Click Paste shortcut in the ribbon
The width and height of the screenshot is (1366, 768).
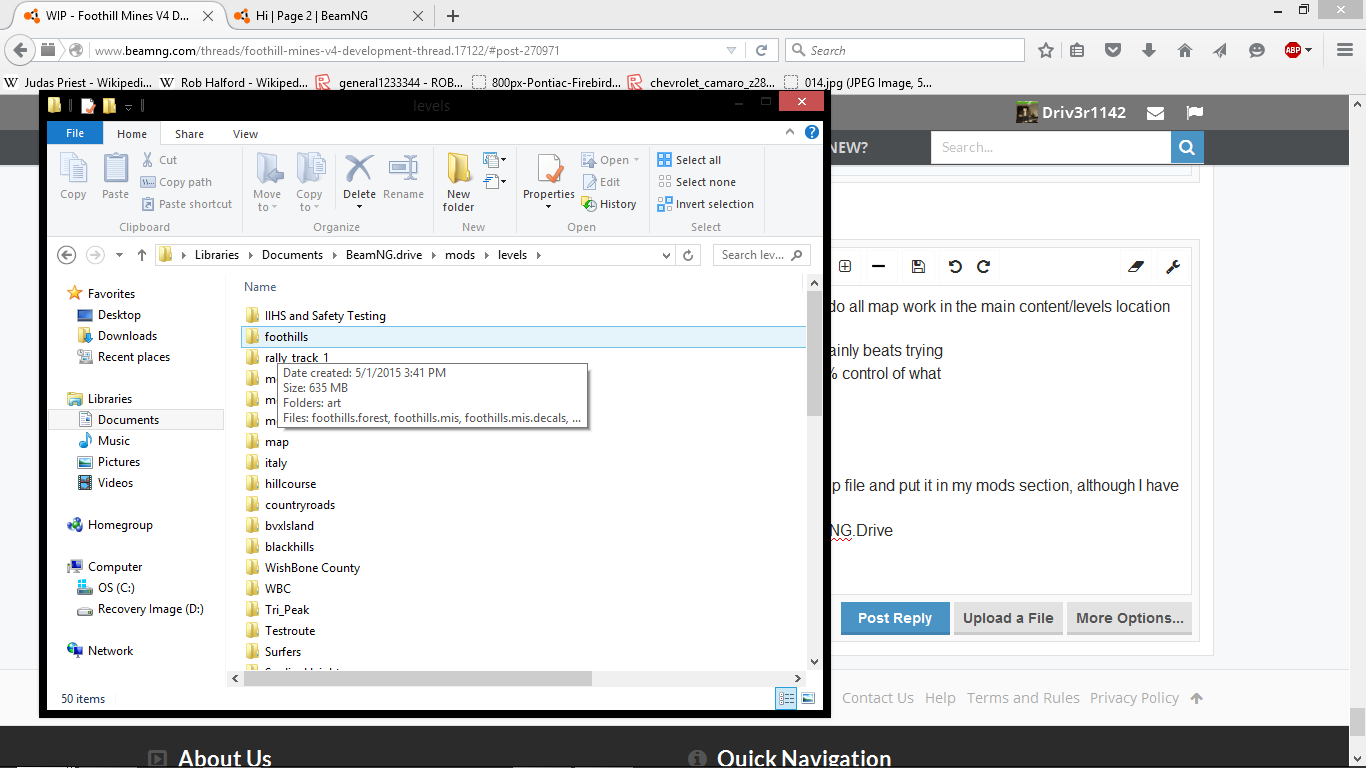point(187,204)
